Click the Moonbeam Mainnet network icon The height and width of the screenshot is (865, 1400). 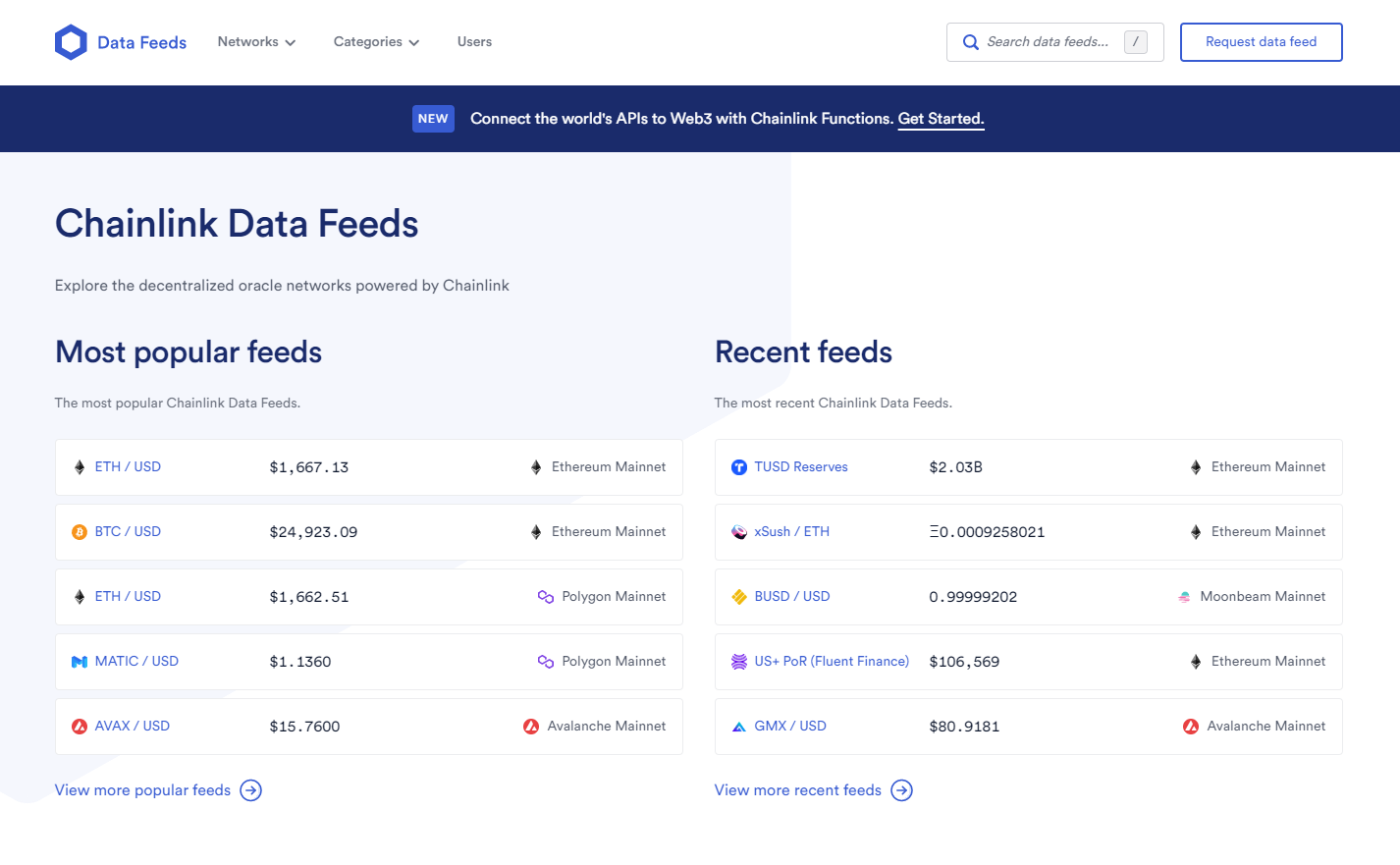1183,596
